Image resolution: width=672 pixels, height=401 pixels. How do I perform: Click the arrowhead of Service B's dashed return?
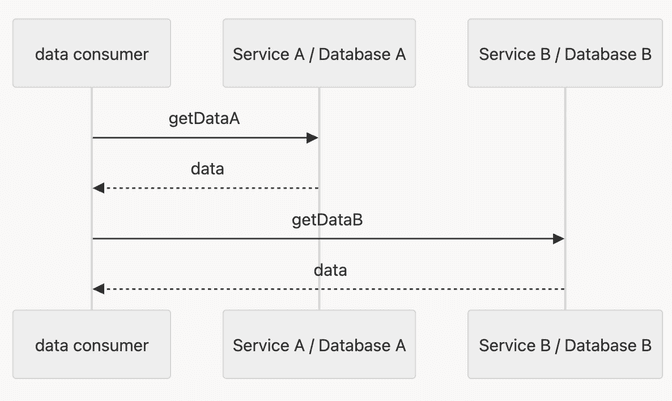(x=98, y=289)
